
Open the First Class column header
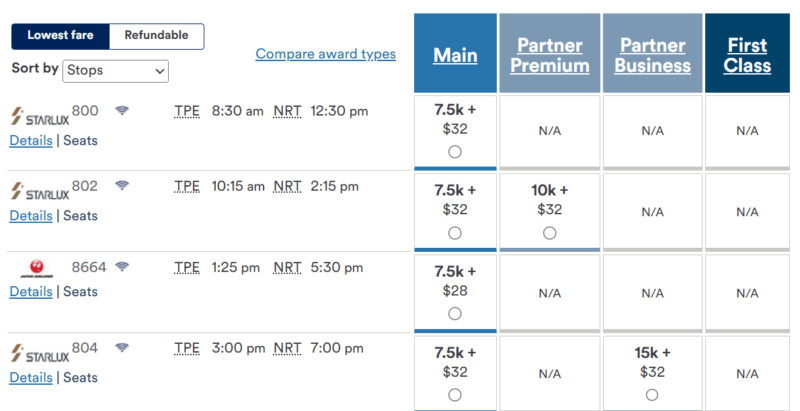(x=747, y=55)
